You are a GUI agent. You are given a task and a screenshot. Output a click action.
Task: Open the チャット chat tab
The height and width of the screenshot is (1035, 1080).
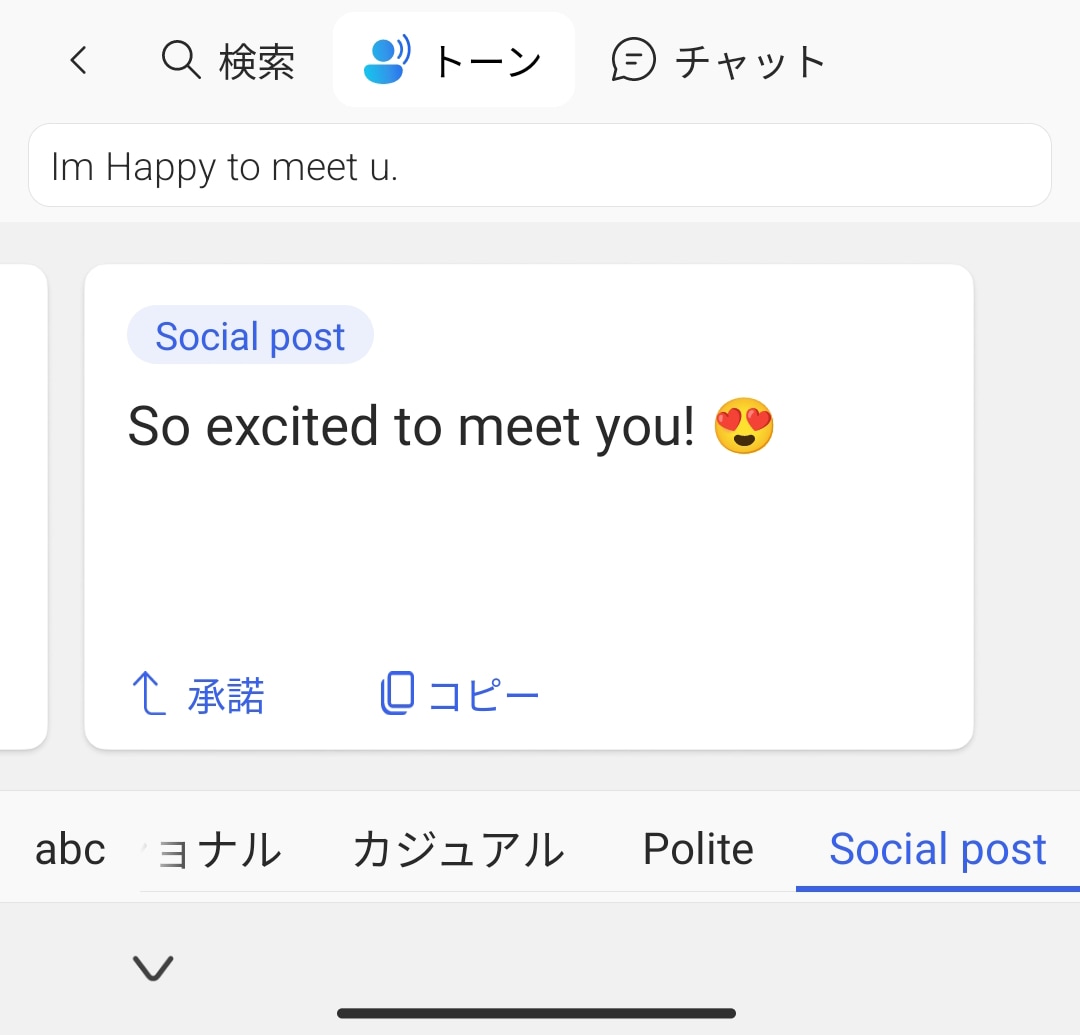point(750,62)
